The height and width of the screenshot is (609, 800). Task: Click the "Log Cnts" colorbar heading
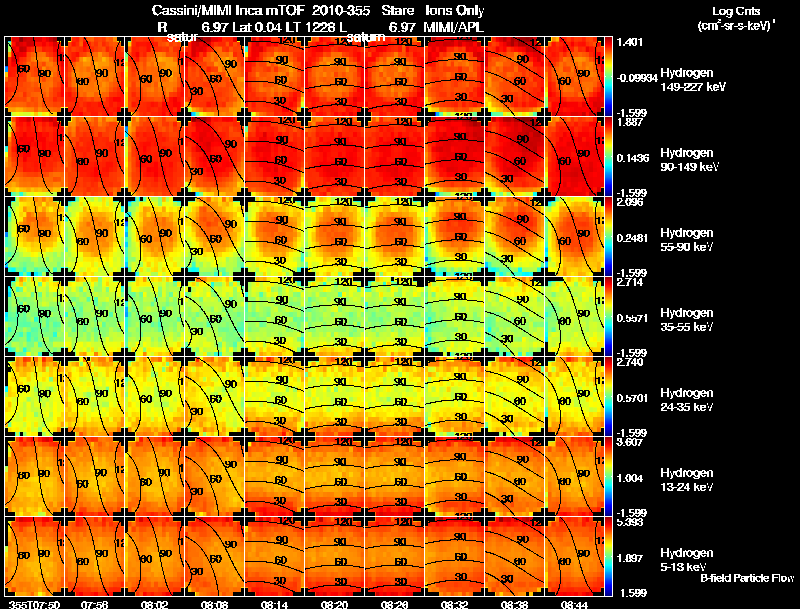click(x=736, y=11)
